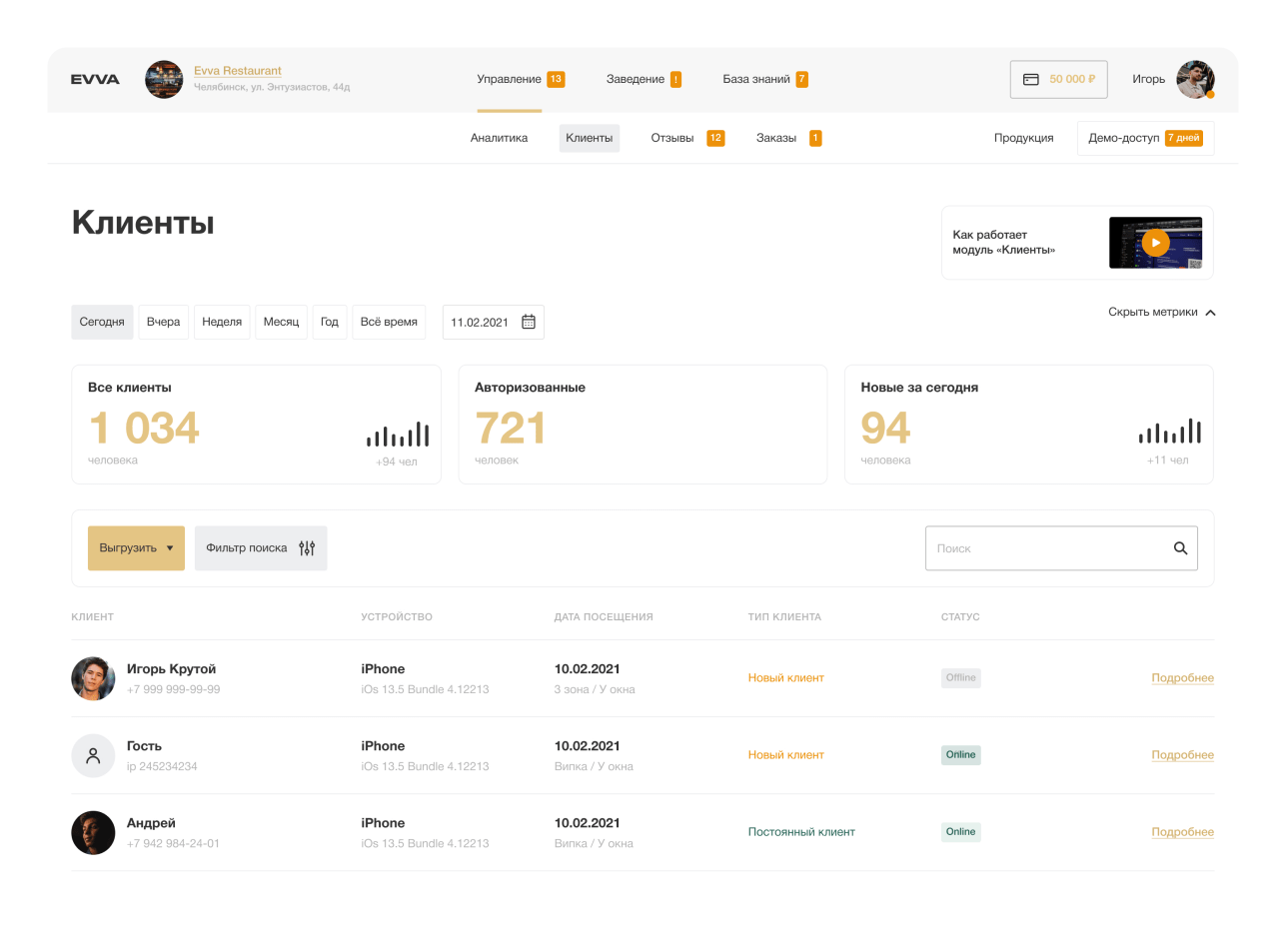Click the guest placeholder avatar icon

click(x=93, y=756)
